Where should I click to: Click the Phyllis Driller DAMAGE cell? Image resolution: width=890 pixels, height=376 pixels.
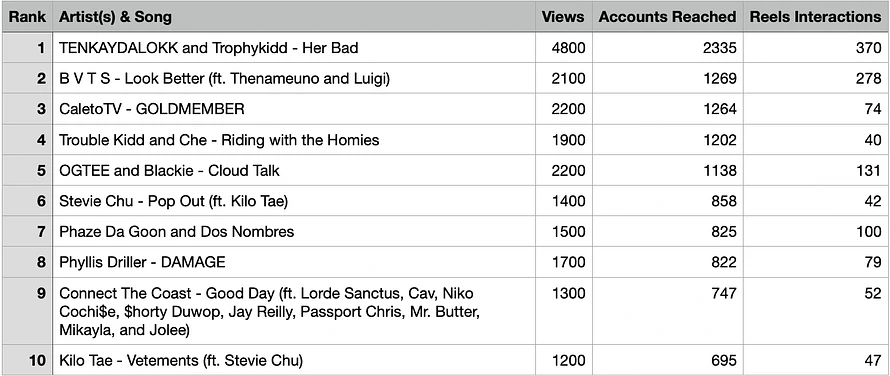pyautogui.click(x=293, y=262)
